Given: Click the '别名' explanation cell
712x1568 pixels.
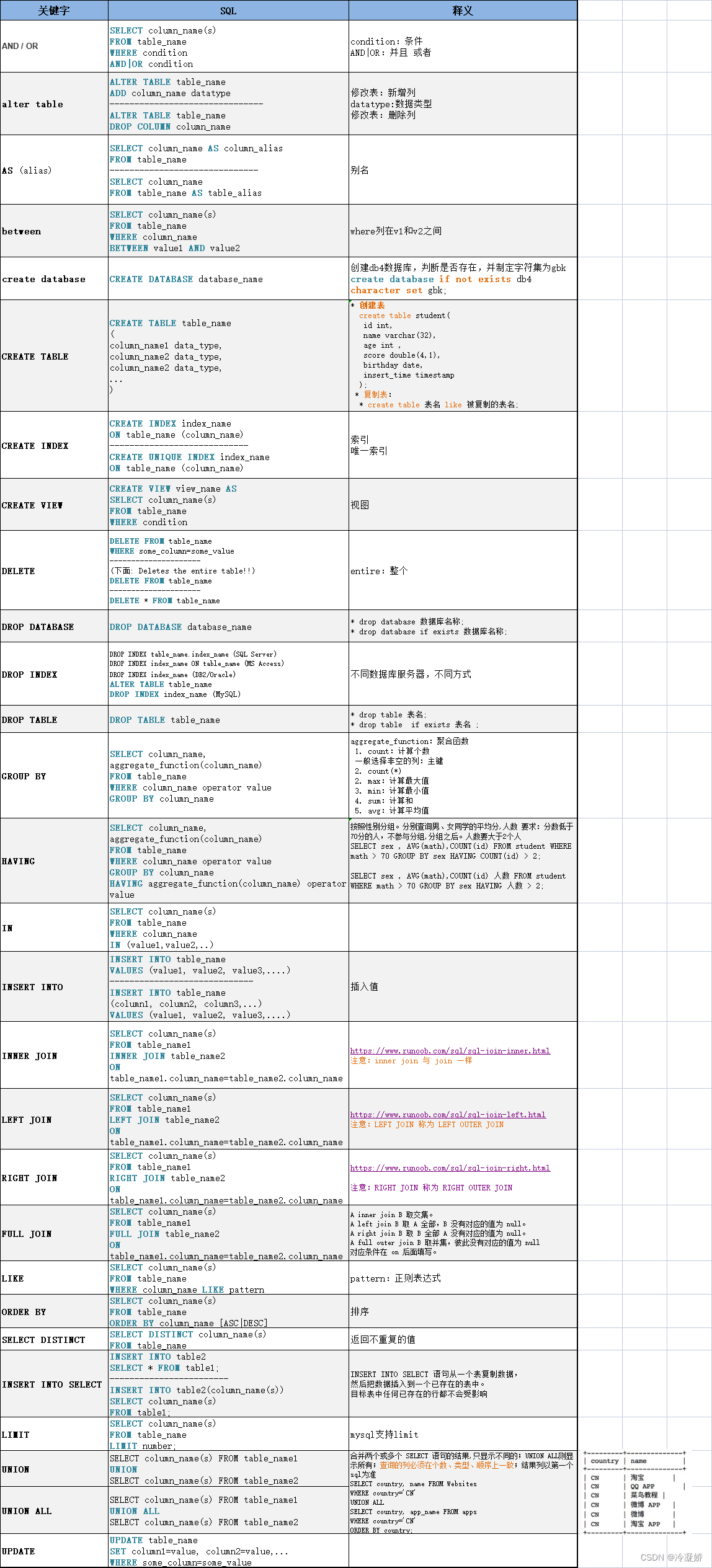Looking at the screenshot, I should click(x=463, y=170).
